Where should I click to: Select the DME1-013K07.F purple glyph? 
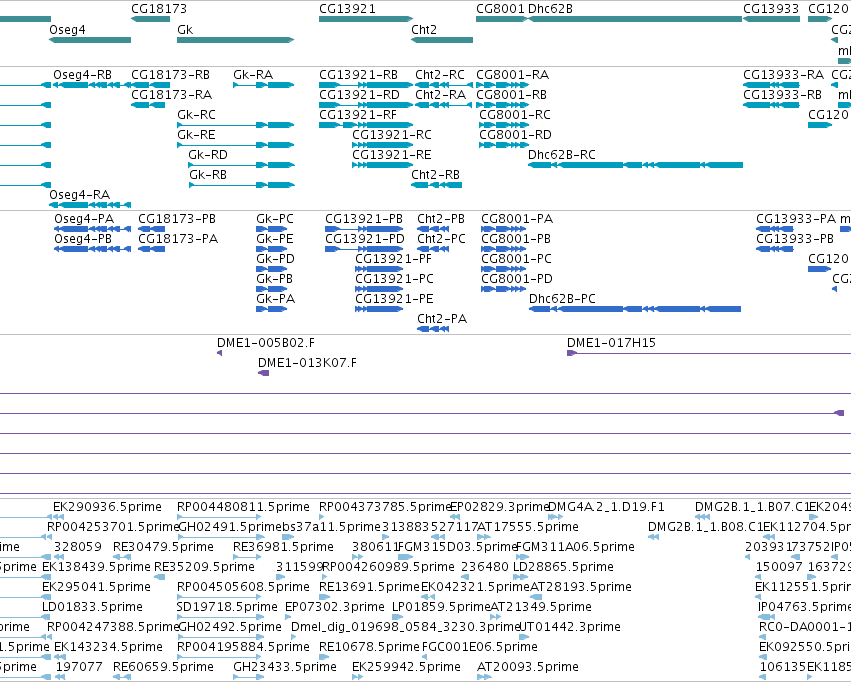click(264, 373)
